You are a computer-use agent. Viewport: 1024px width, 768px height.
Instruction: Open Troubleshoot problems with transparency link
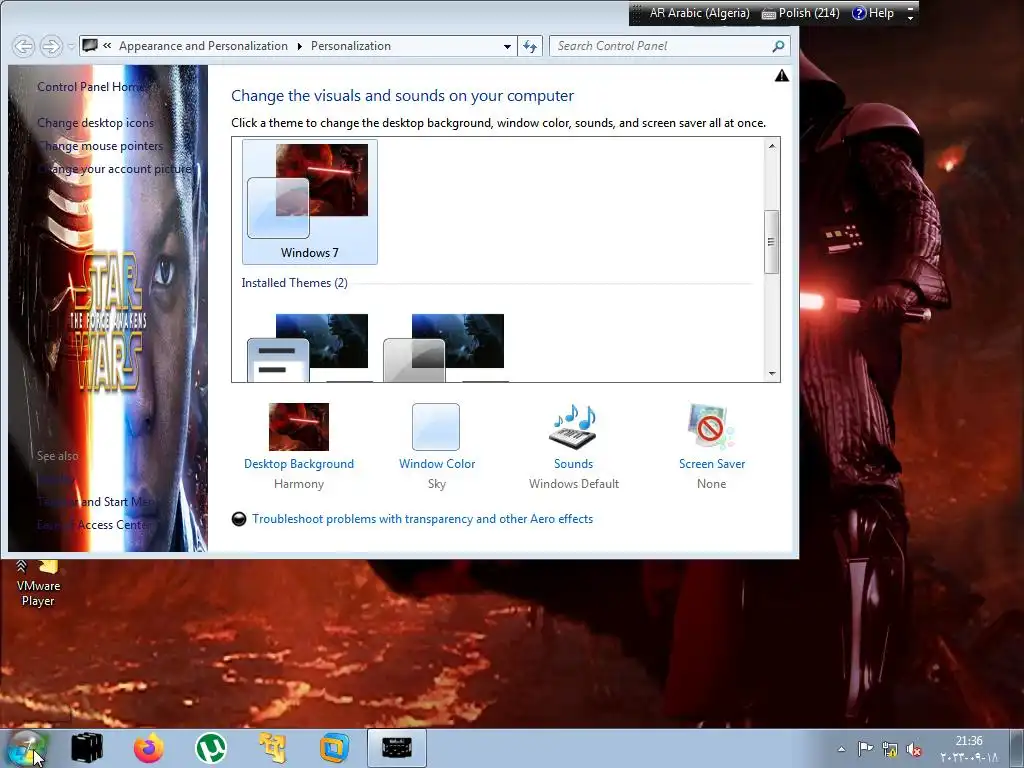[x=423, y=519]
